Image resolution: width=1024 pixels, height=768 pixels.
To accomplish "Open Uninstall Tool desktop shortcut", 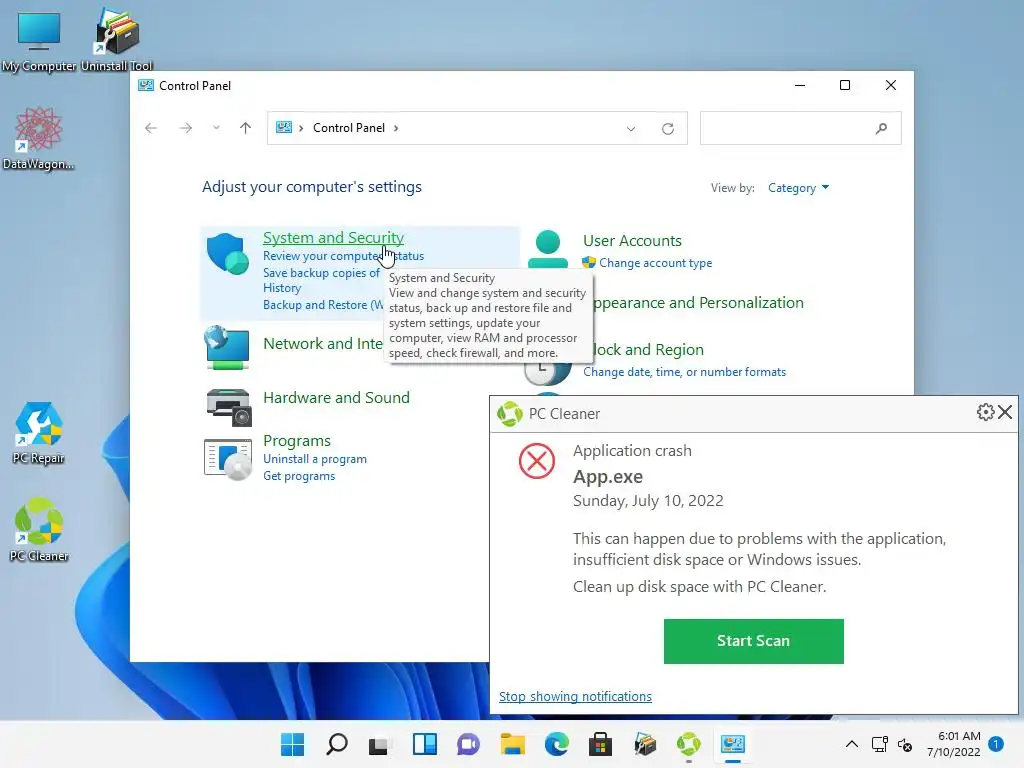I will [117, 39].
